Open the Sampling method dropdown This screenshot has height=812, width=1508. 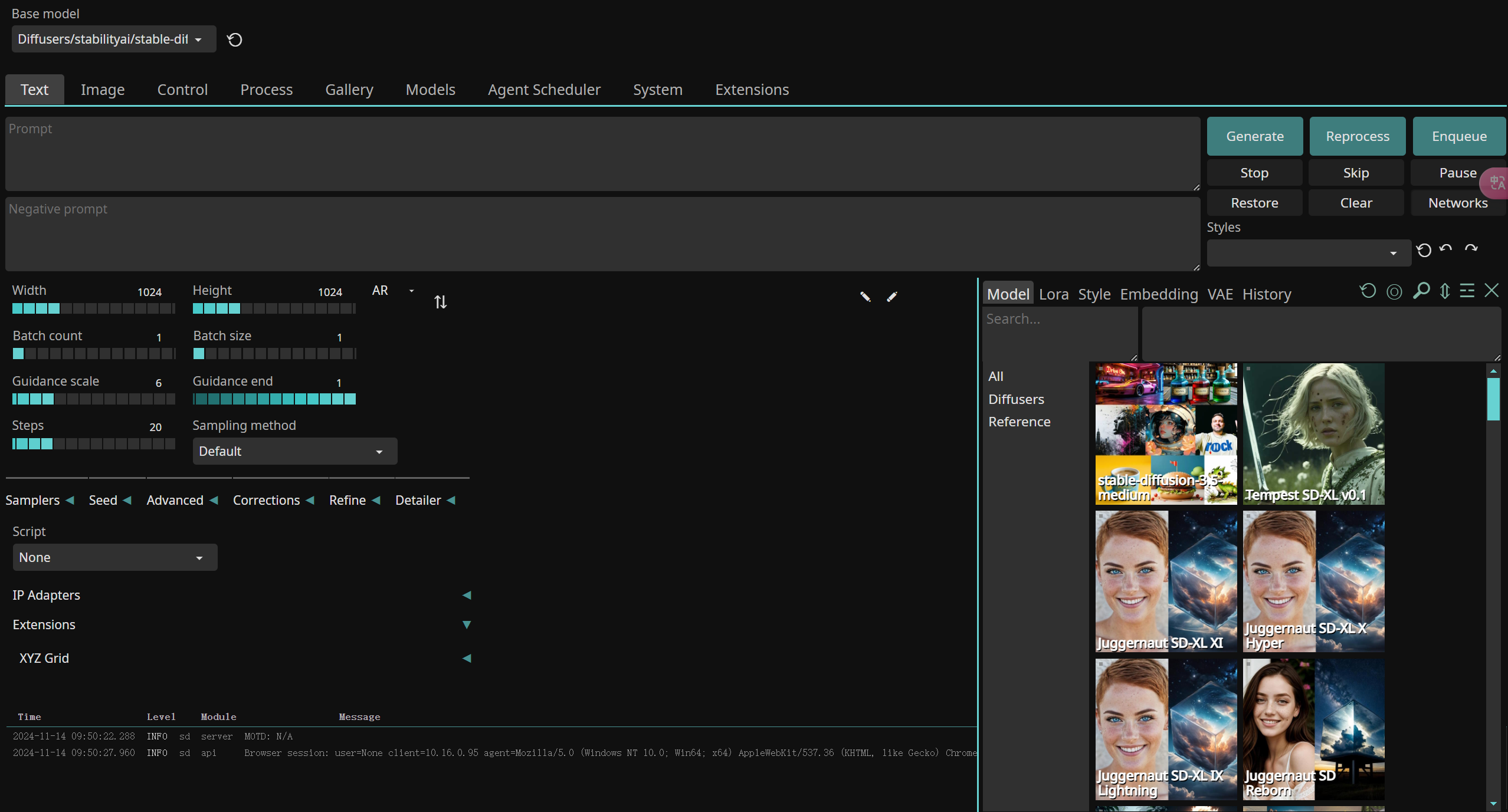(294, 451)
